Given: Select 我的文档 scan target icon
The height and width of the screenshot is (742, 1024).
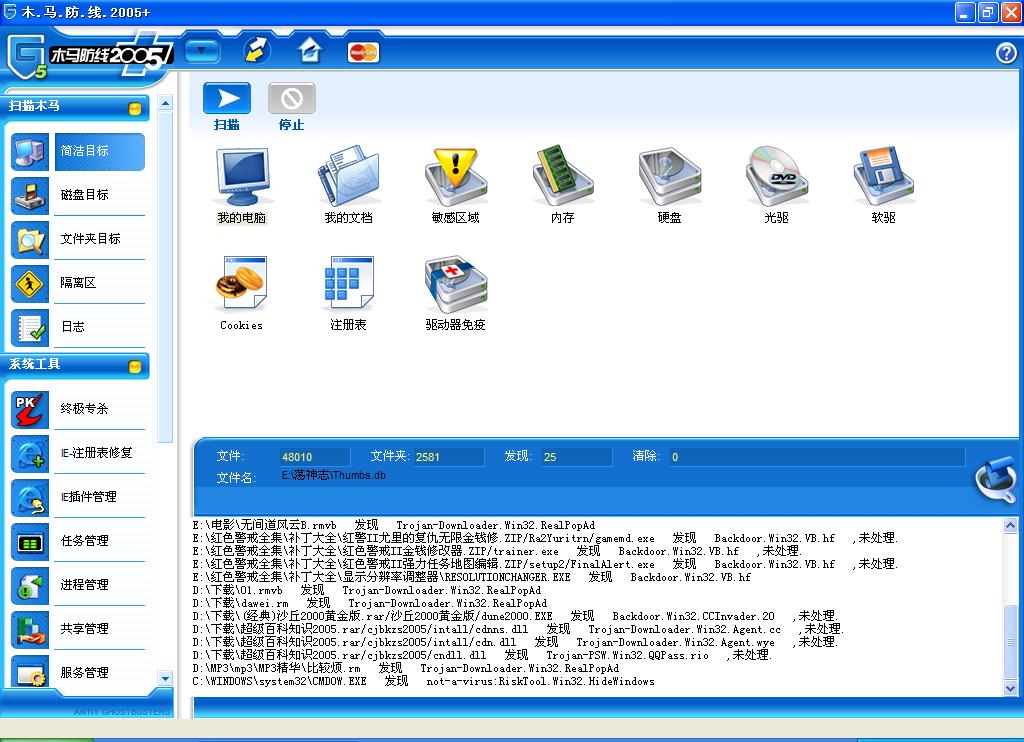Looking at the screenshot, I should [348, 177].
